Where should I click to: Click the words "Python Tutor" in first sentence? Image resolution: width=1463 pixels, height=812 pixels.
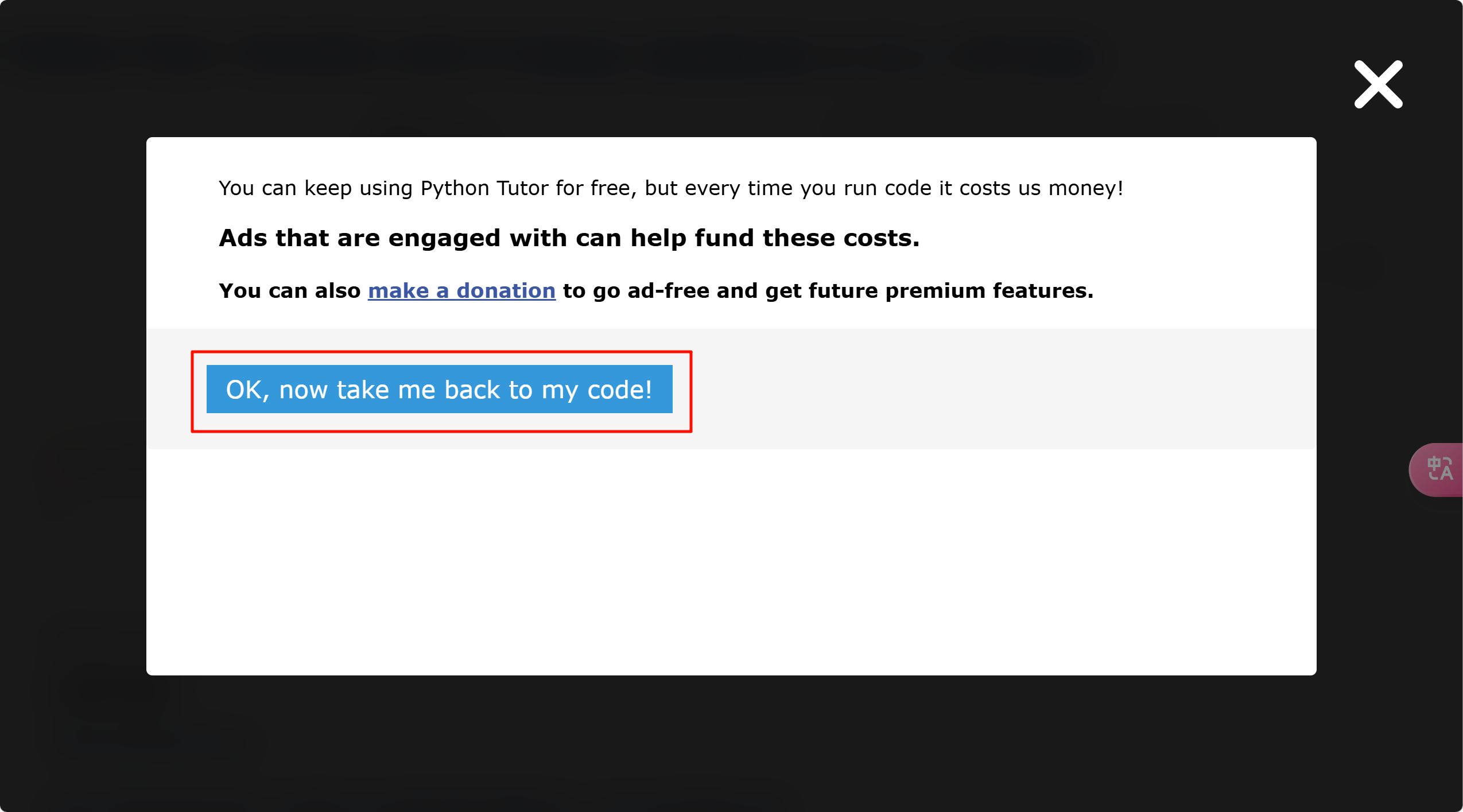(484, 188)
